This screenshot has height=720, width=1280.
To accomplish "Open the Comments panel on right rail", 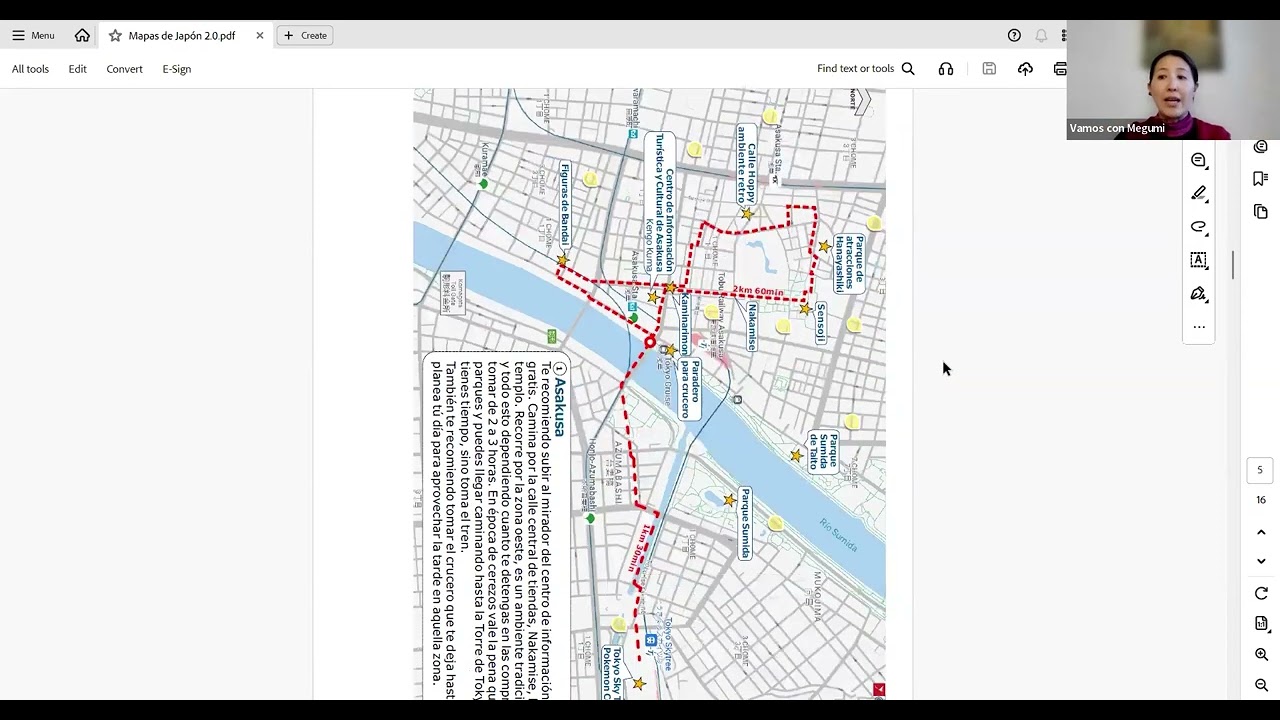I will (1261, 147).
